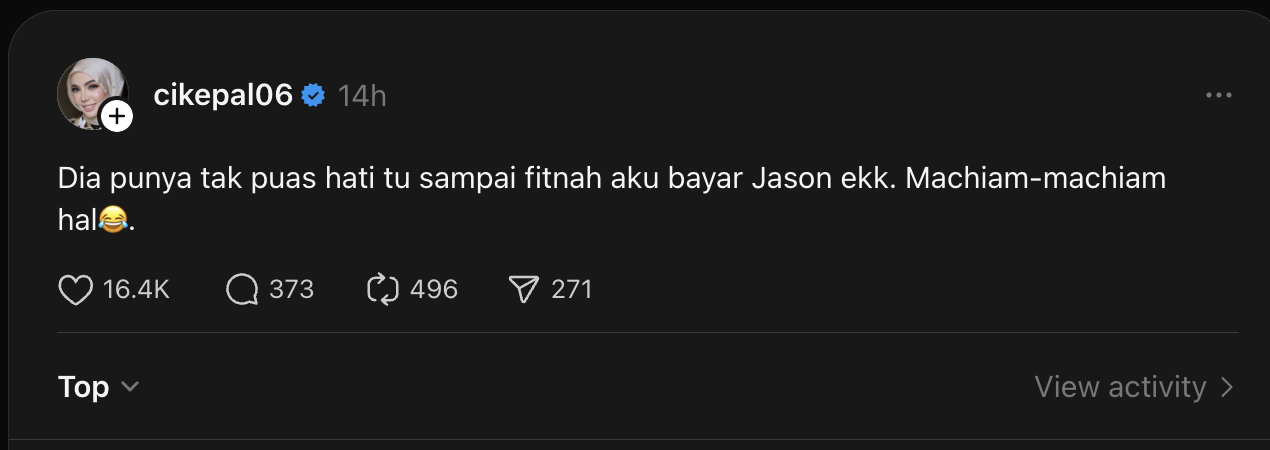The height and width of the screenshot is (450, 1270).
Task: Open cikepal06's profile picture
Action: [x=92, y=93]
